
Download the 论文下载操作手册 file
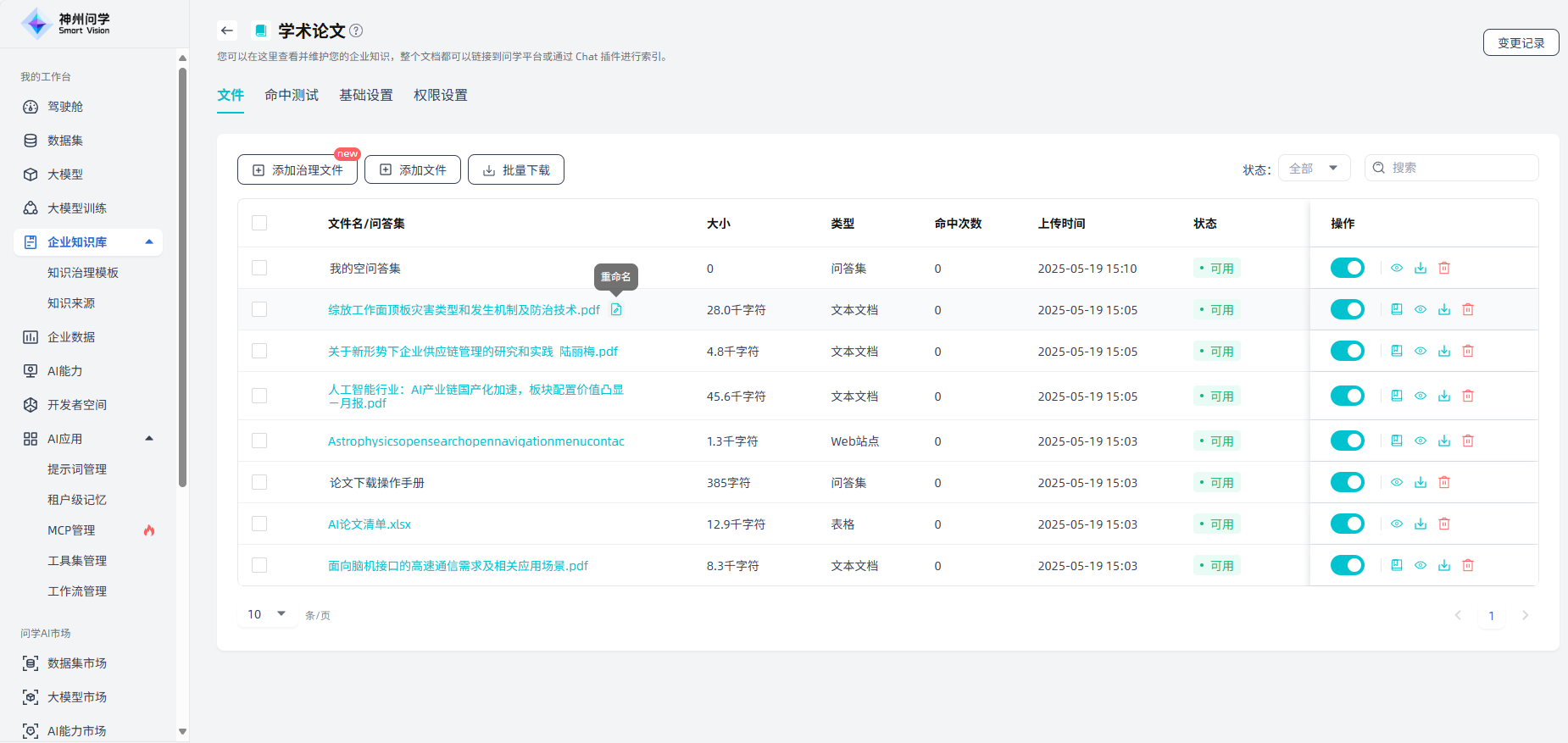coord(1421,482)
